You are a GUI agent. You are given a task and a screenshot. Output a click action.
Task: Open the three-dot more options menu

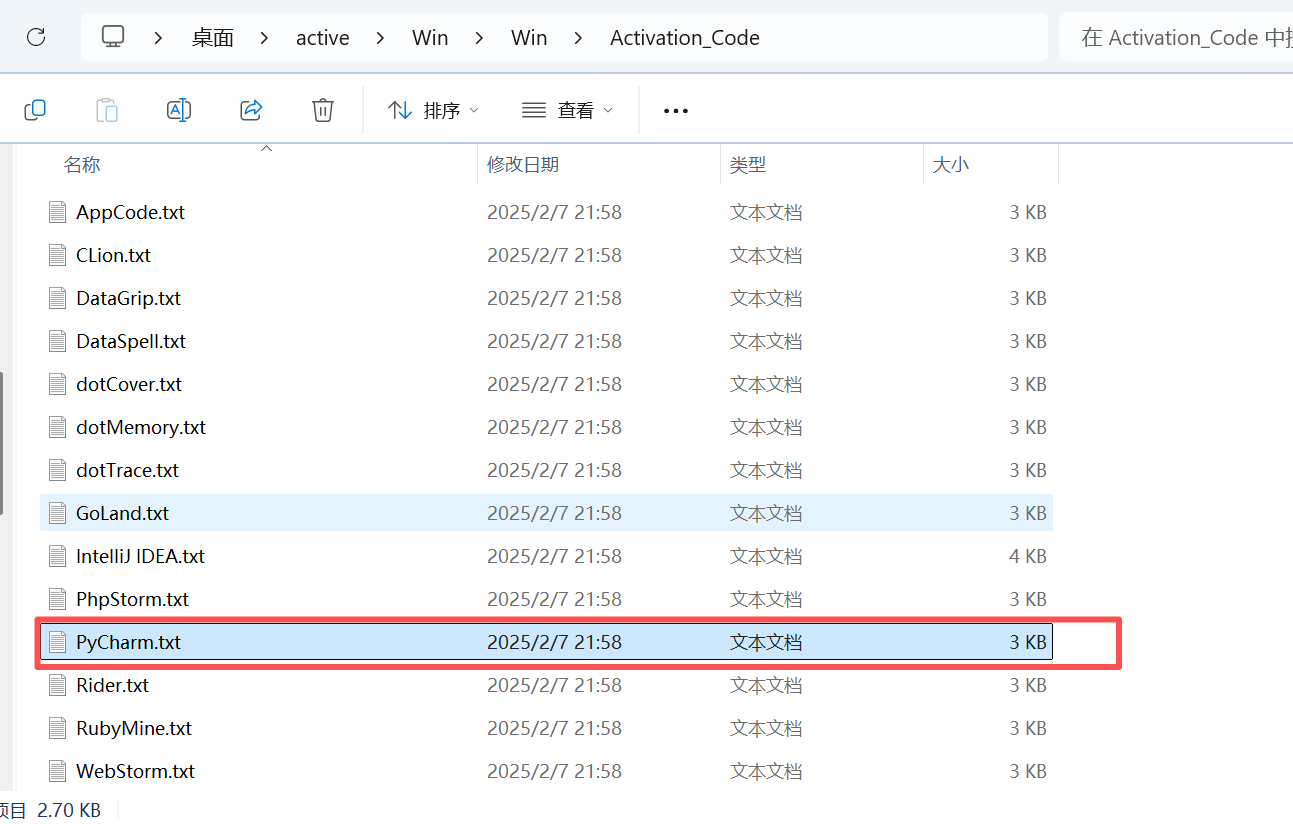[x=676, y=110]
